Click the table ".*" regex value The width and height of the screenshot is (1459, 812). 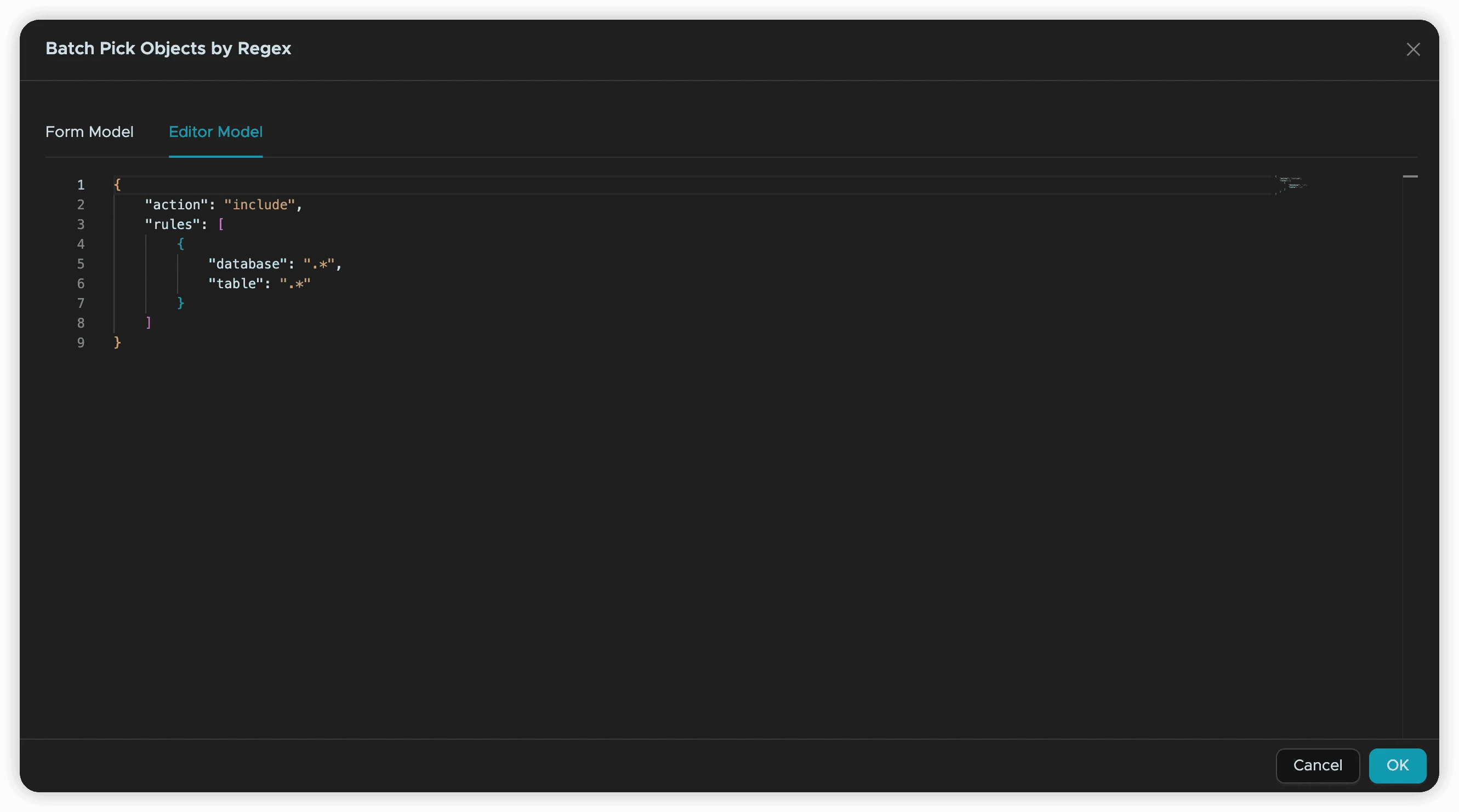click(x=295, y=284)
